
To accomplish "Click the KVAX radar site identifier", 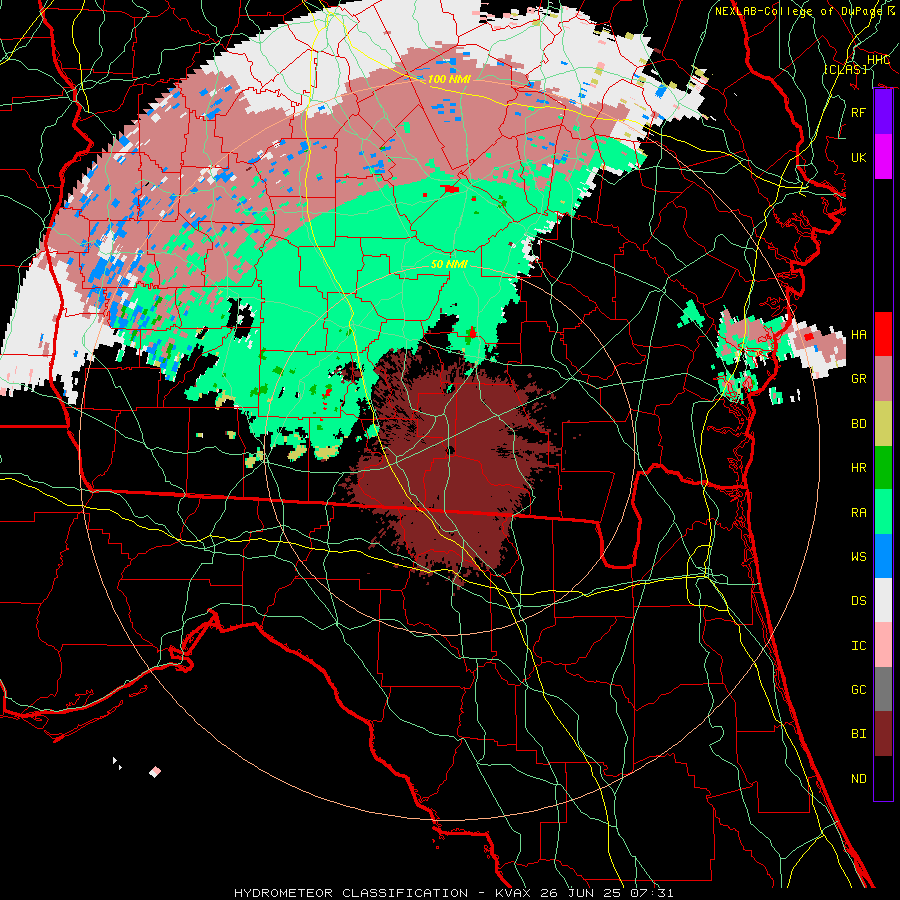I will (x=513, y=893).
